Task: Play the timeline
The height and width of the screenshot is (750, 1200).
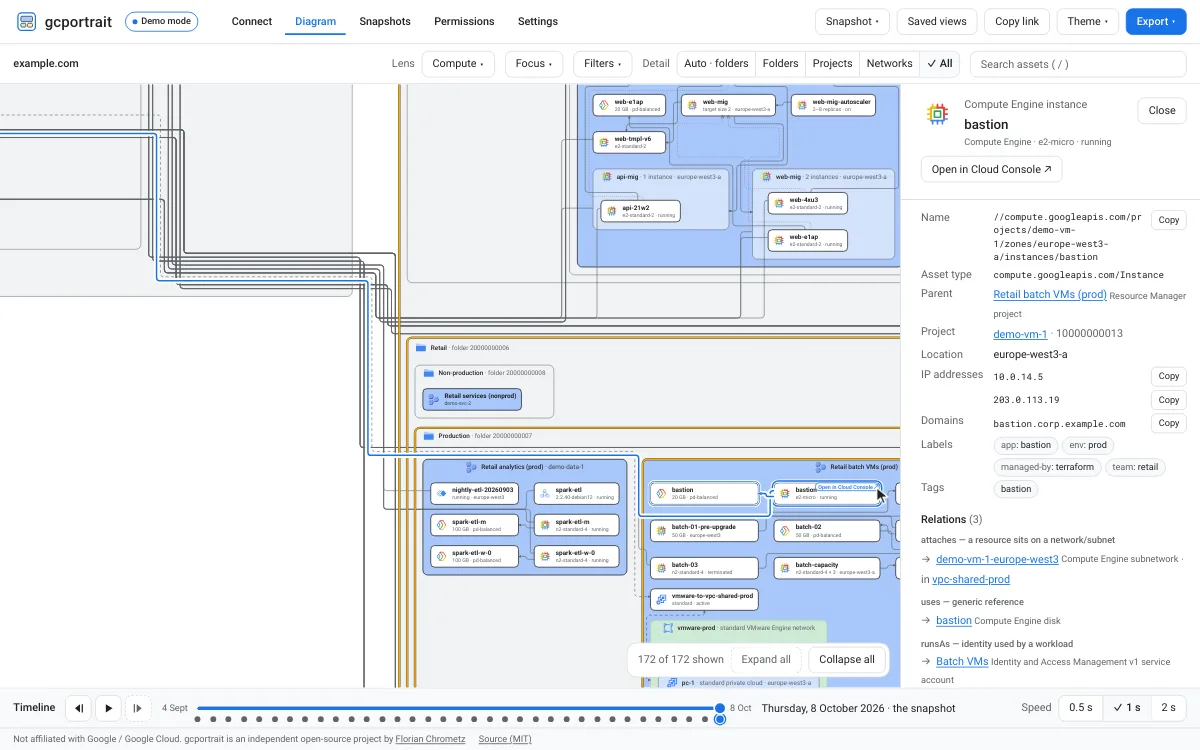Action: 109,708
